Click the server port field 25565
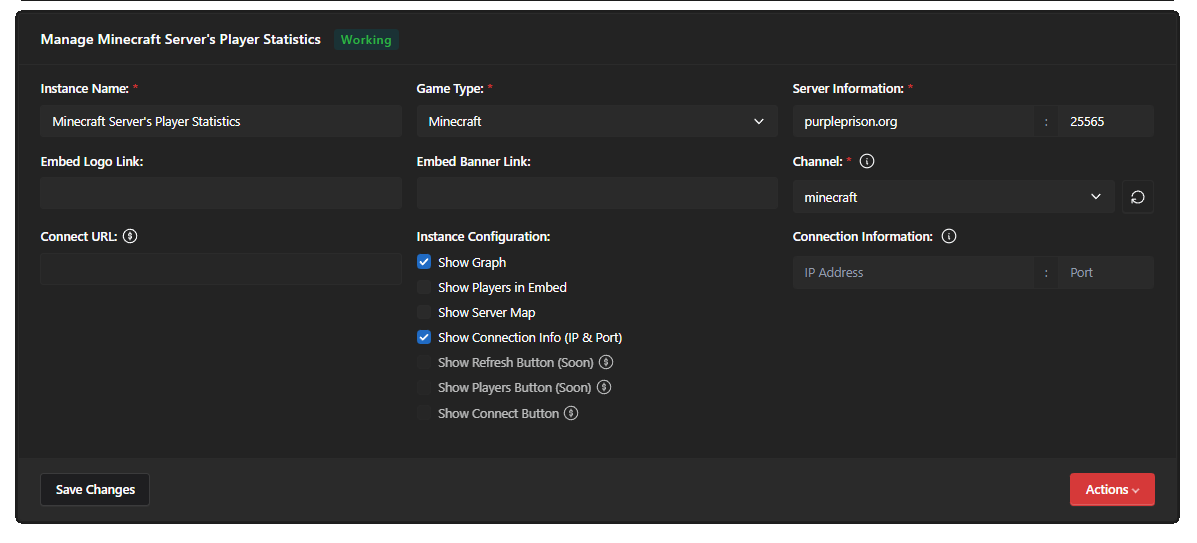The width and height of the screenshot is (1197, 543). click(x=1105, y=121)
